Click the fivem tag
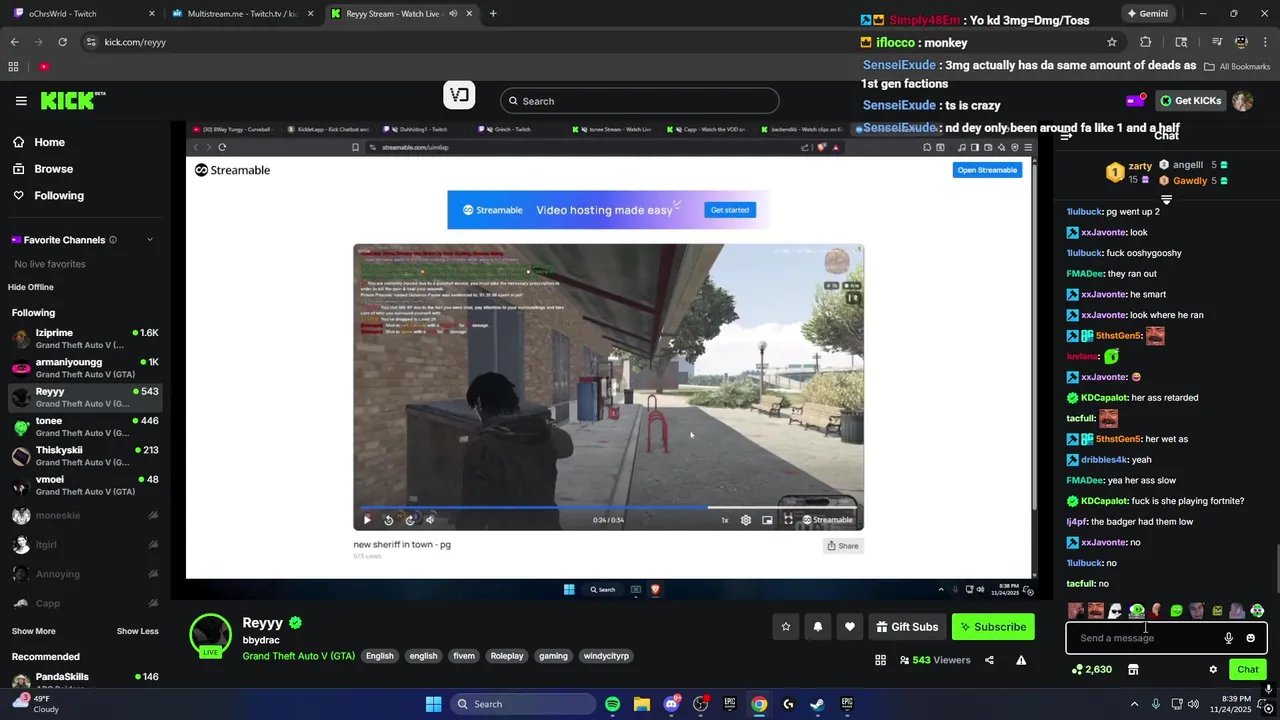This screenshot has width=1280, height=720. point(464,656)
